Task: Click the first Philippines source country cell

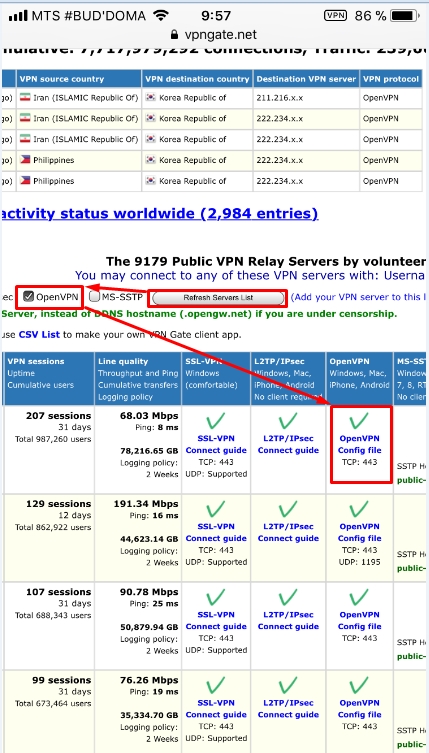Action: [x=79, y=160]
